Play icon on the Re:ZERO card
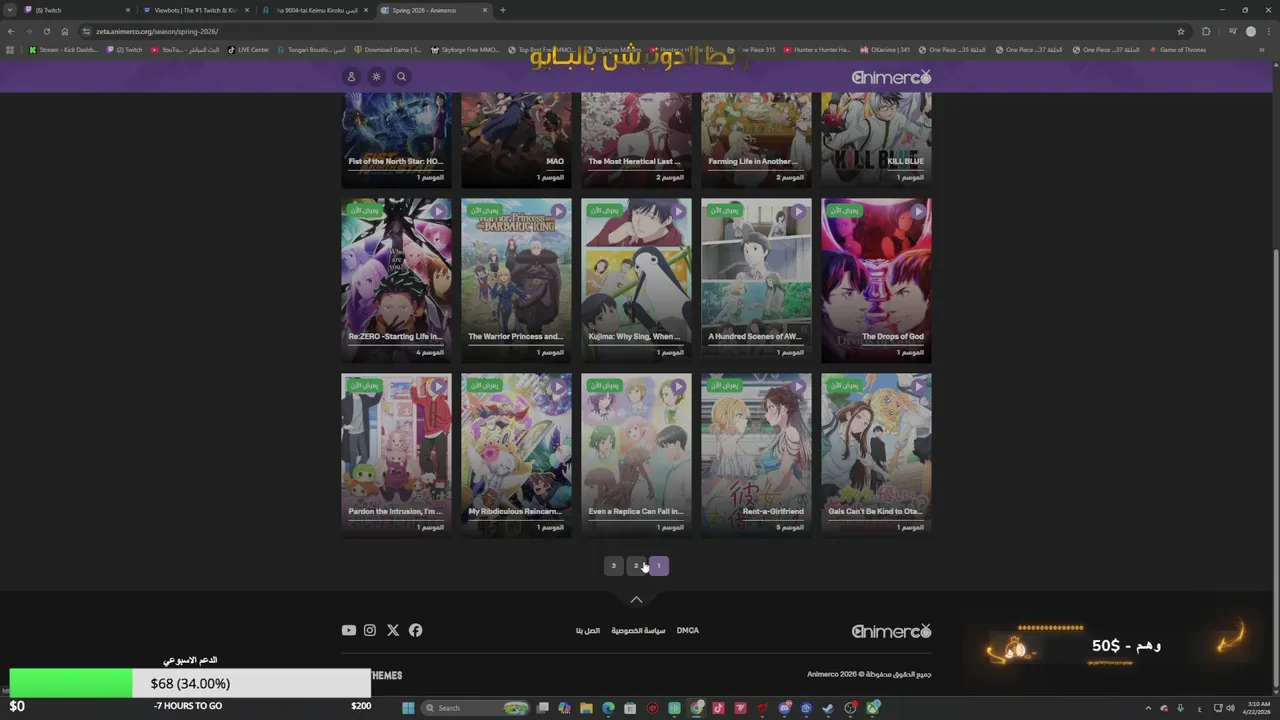The image size is (1280, 720). pyautogui.click(x=438, y=211)
